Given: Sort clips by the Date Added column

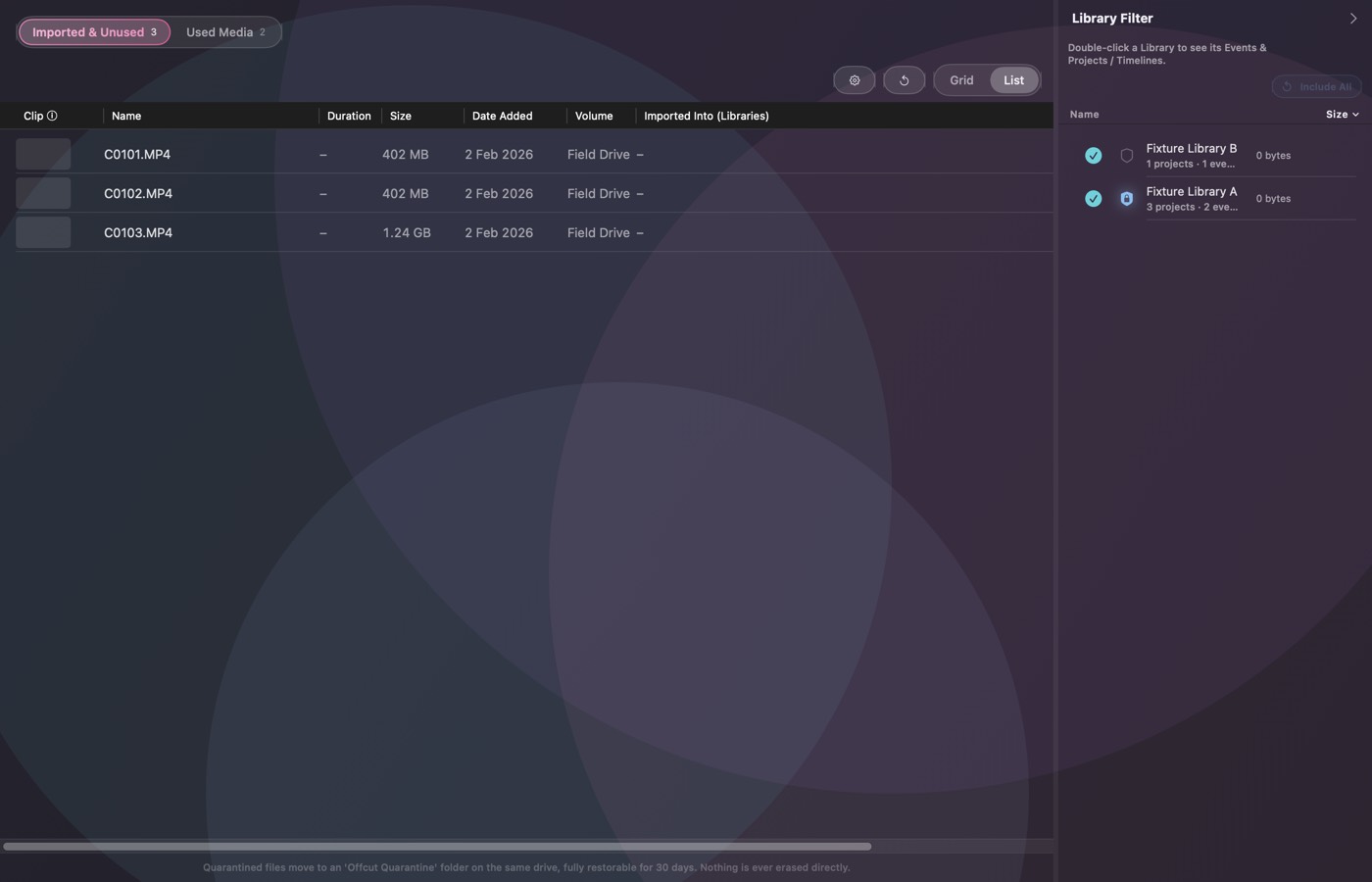Looking at the screenshot, I should click(x=502, y=116).
